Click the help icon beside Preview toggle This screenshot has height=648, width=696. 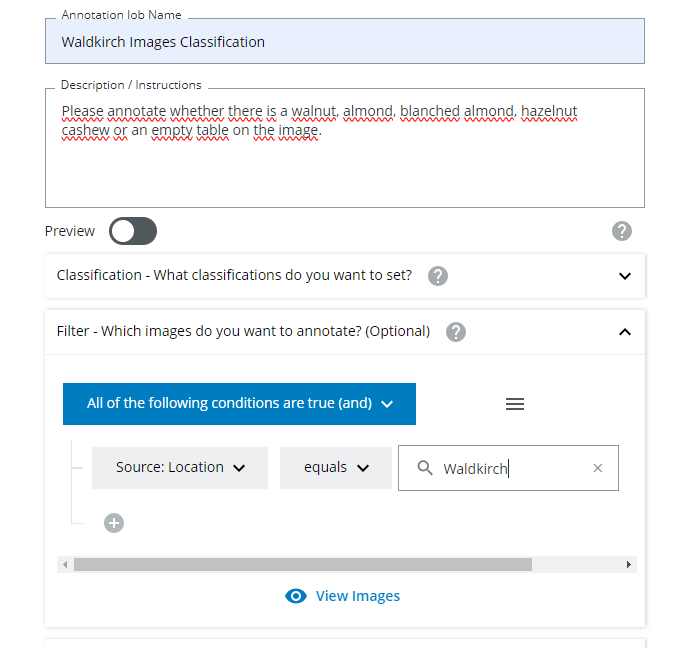621,231
